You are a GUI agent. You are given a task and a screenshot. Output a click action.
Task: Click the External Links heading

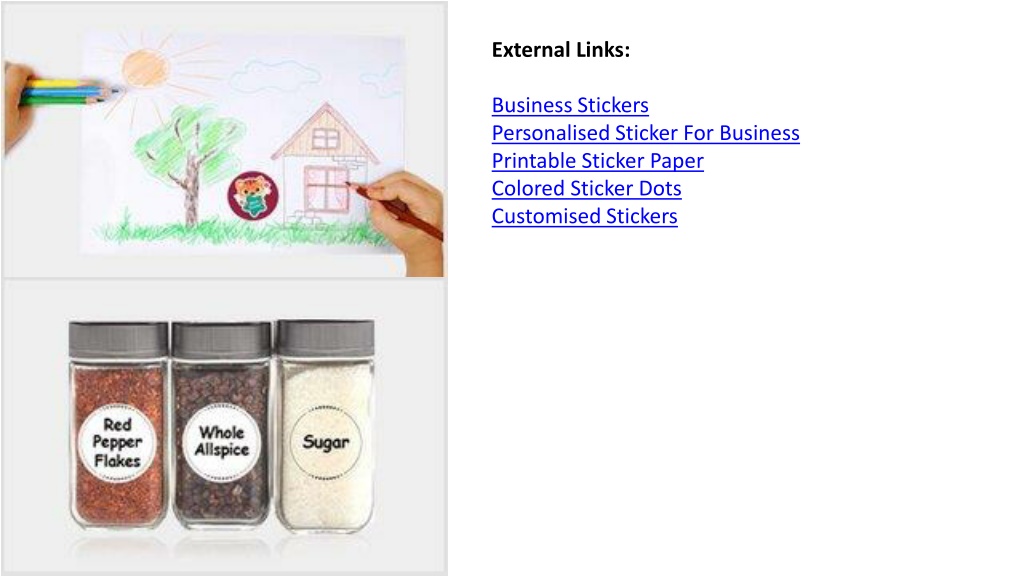click(560, 50)
